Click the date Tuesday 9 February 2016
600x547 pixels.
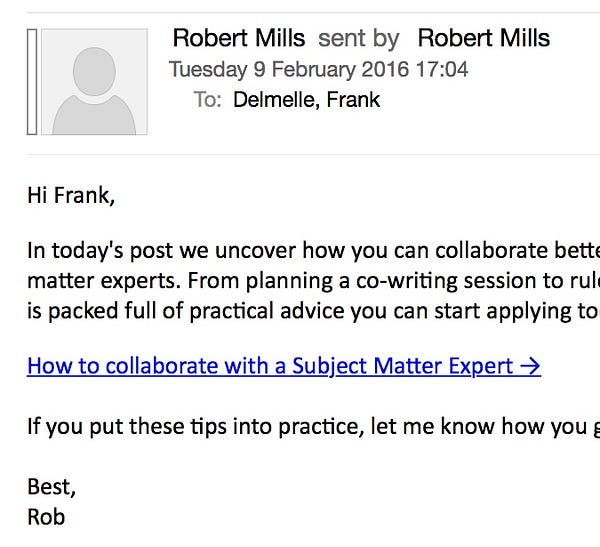289,69
